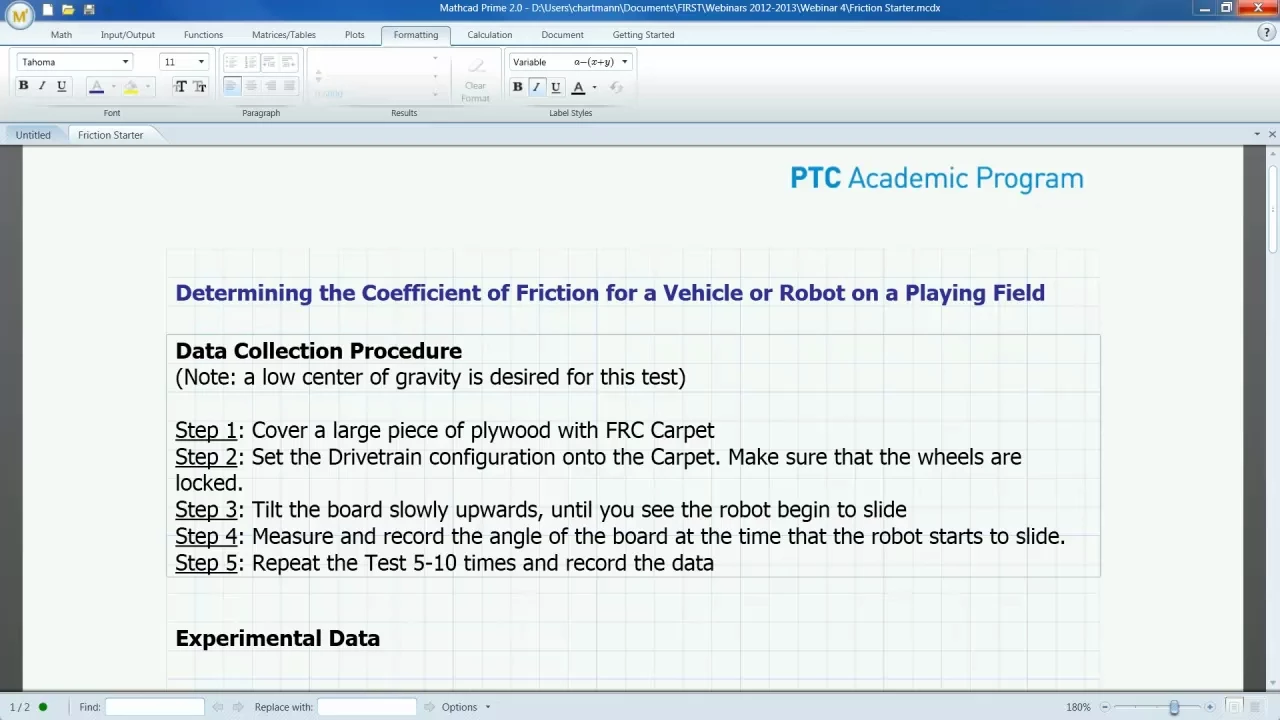Select the Functions ribbon tab
The image size is (1280, 720).
pyautogui.click(x=203, y=35)
